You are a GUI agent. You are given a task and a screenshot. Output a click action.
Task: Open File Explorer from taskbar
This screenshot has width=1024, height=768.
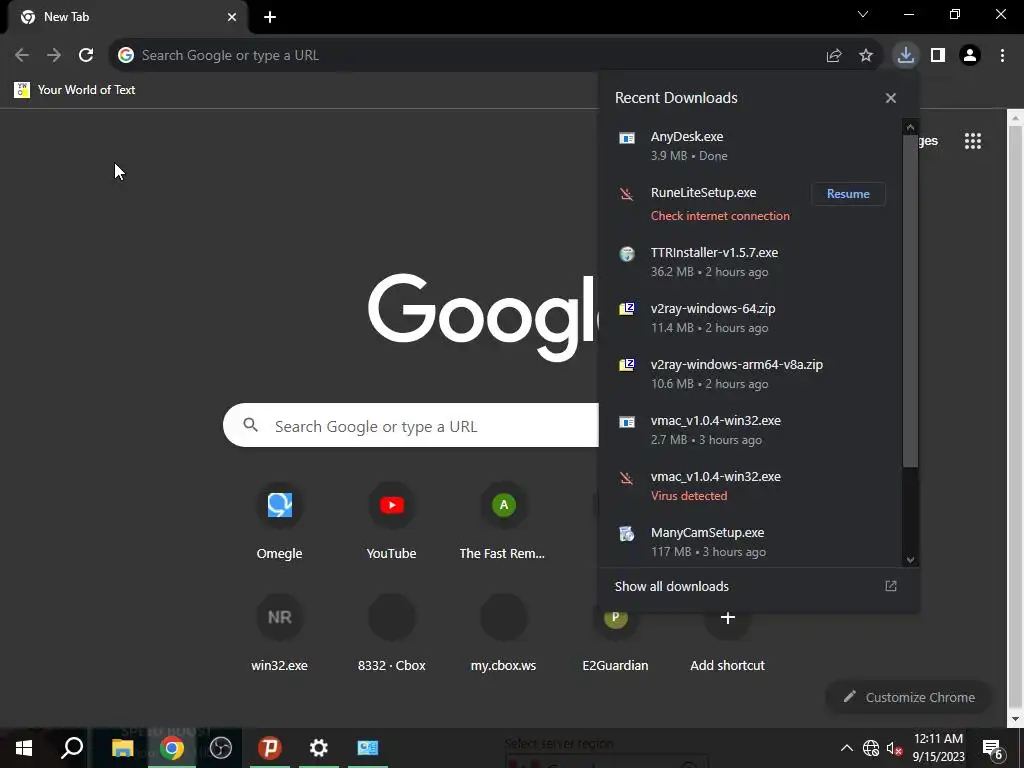click(122, 748)
